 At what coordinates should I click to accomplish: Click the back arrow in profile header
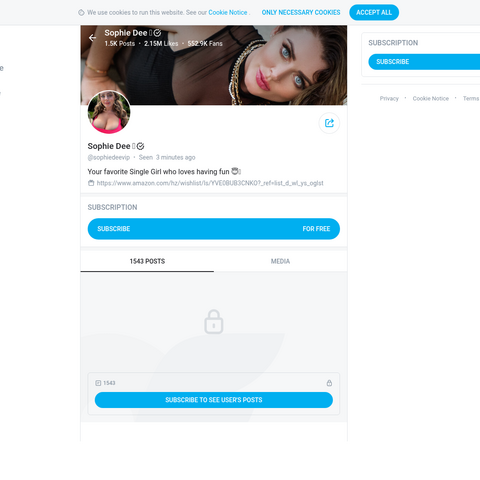(92, 38)
